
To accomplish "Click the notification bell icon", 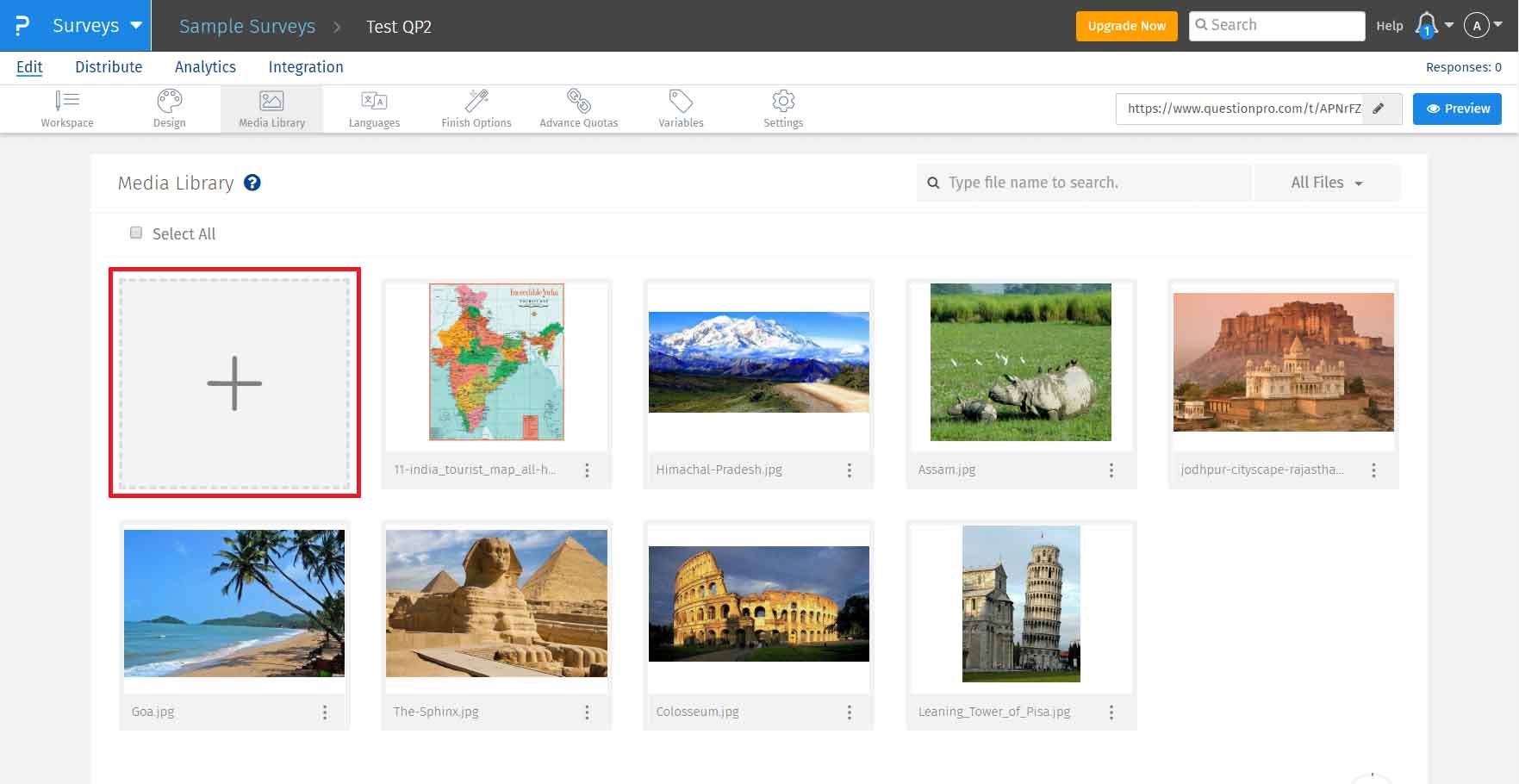I will (1427, 25).
